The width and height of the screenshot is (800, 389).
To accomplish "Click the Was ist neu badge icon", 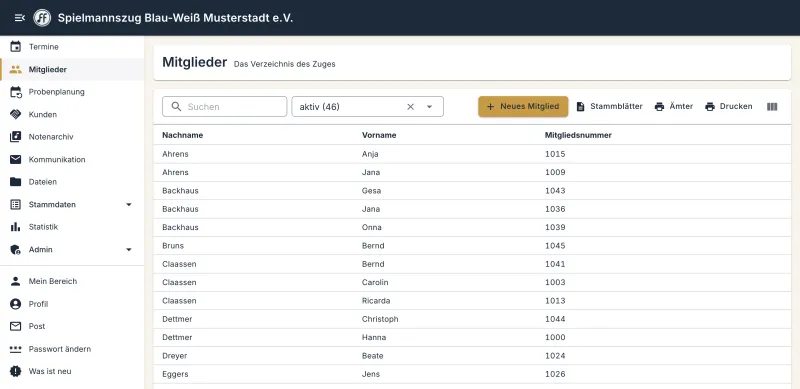I will [x=16, y=371].
